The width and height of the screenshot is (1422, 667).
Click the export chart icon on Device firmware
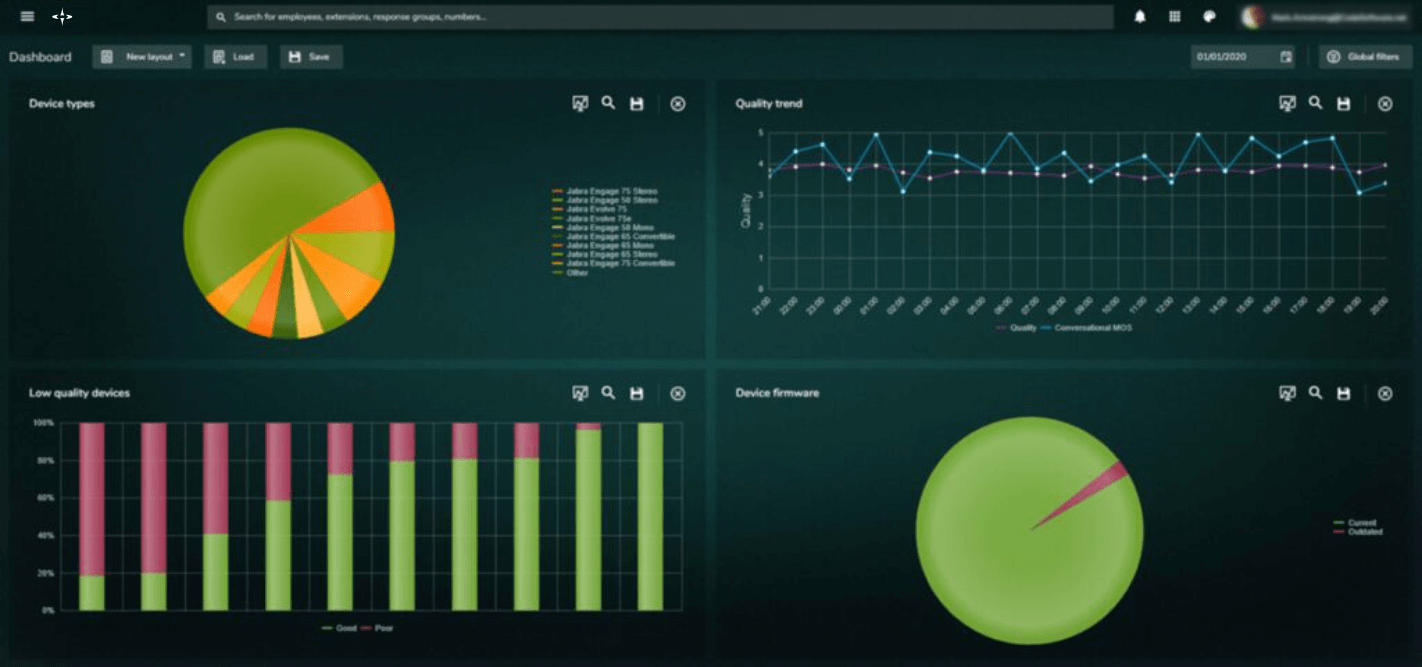(x=1287, y=393)
